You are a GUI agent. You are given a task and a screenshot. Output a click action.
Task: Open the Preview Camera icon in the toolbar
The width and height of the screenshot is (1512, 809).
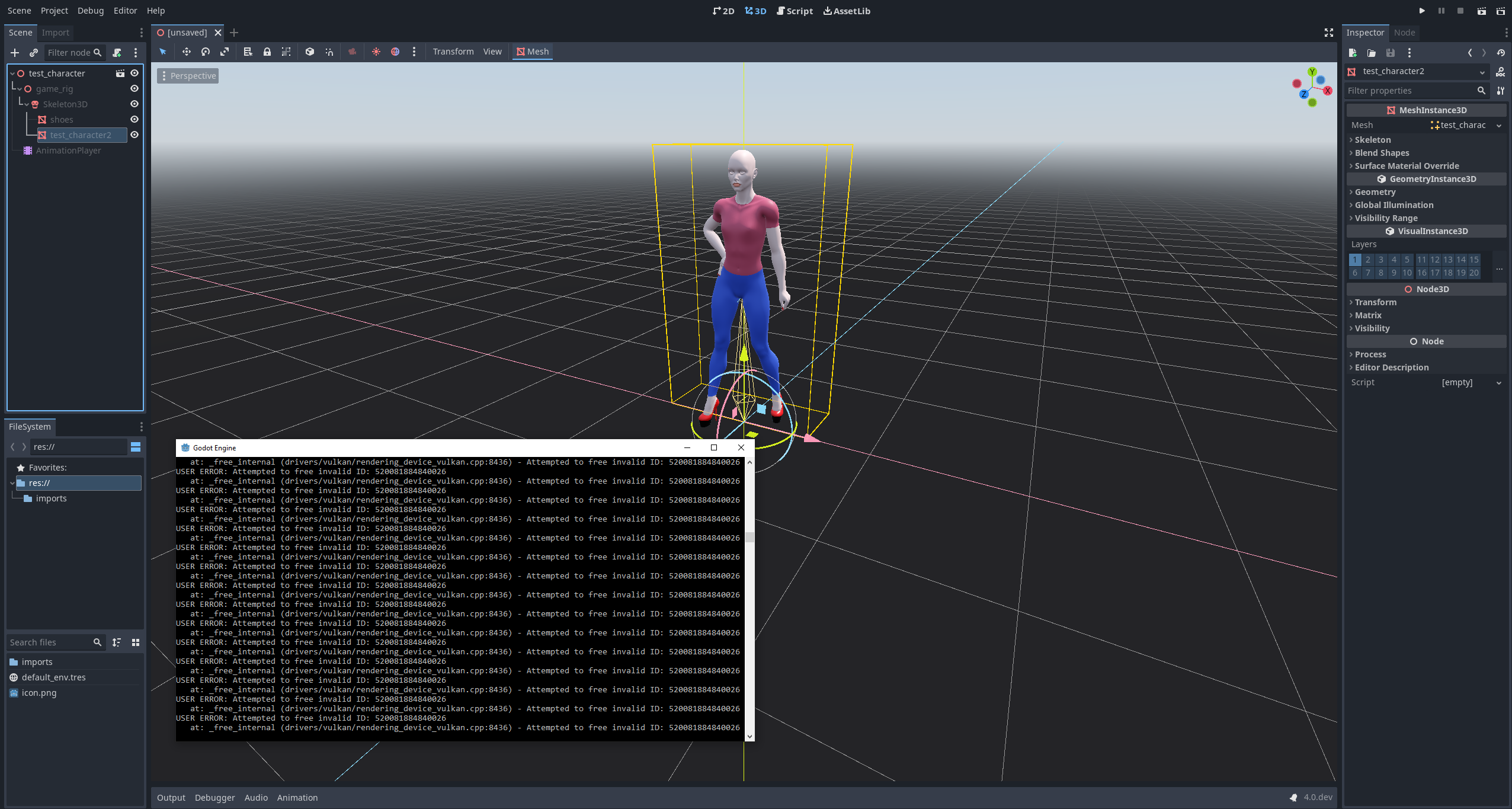click(x=352, y=52)
